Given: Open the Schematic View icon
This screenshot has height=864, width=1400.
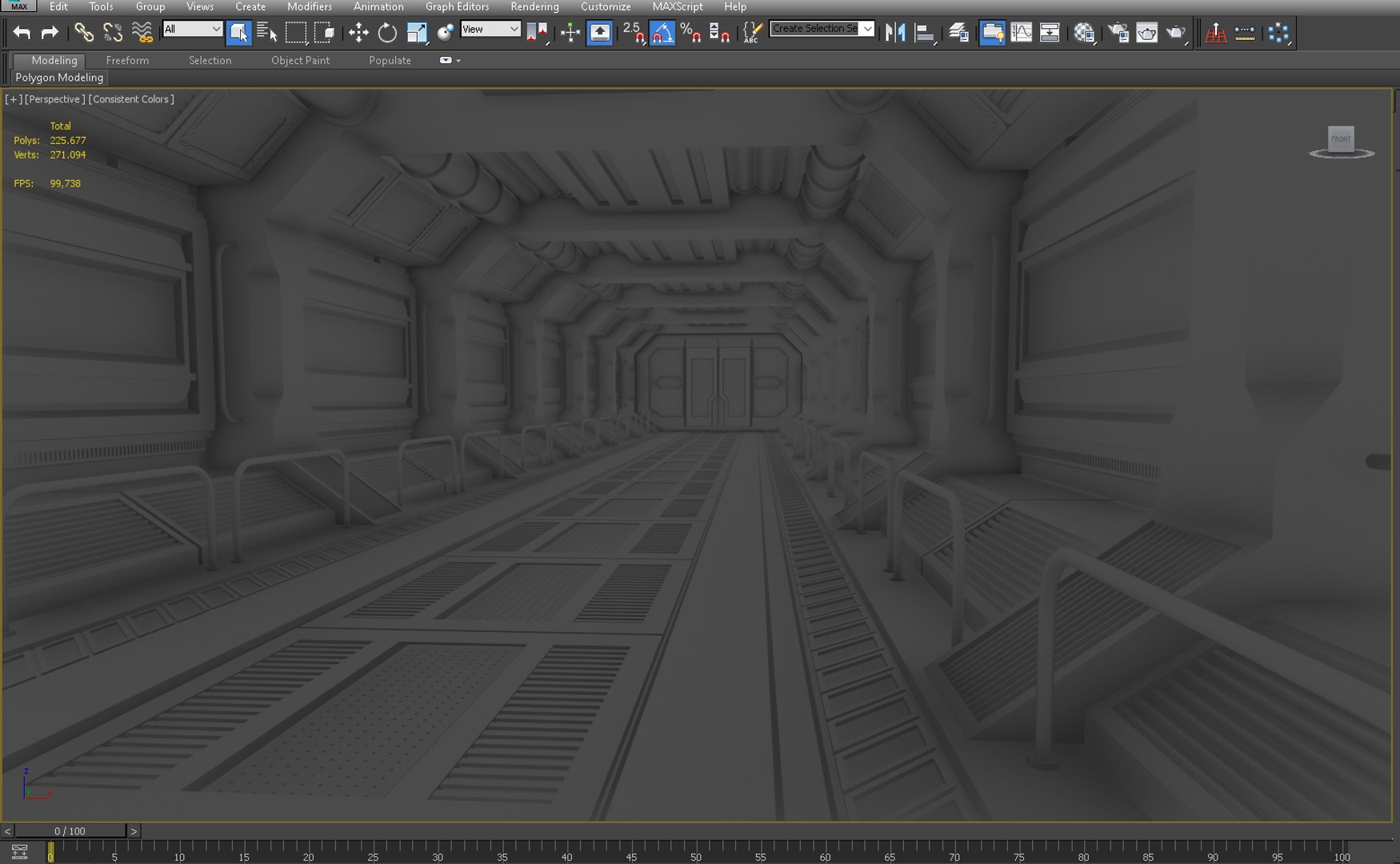Looking at the screenshot, I should (x=1050, y=33).
